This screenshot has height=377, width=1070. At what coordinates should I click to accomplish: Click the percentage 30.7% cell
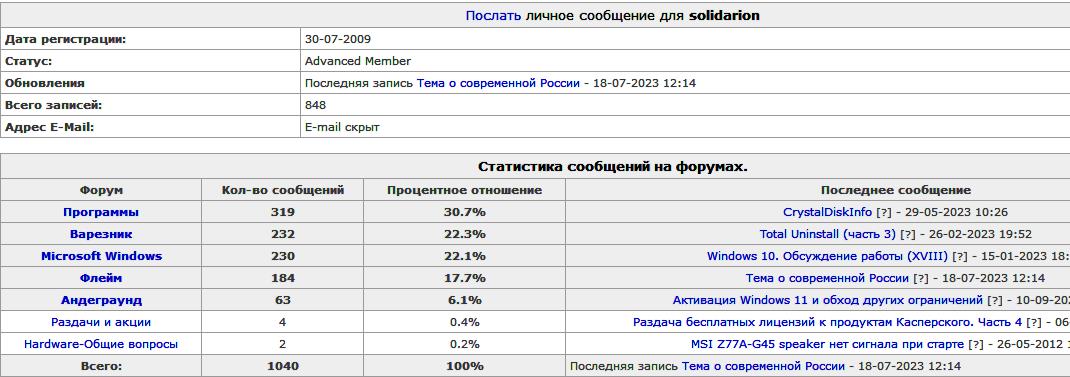pos(465,212)
